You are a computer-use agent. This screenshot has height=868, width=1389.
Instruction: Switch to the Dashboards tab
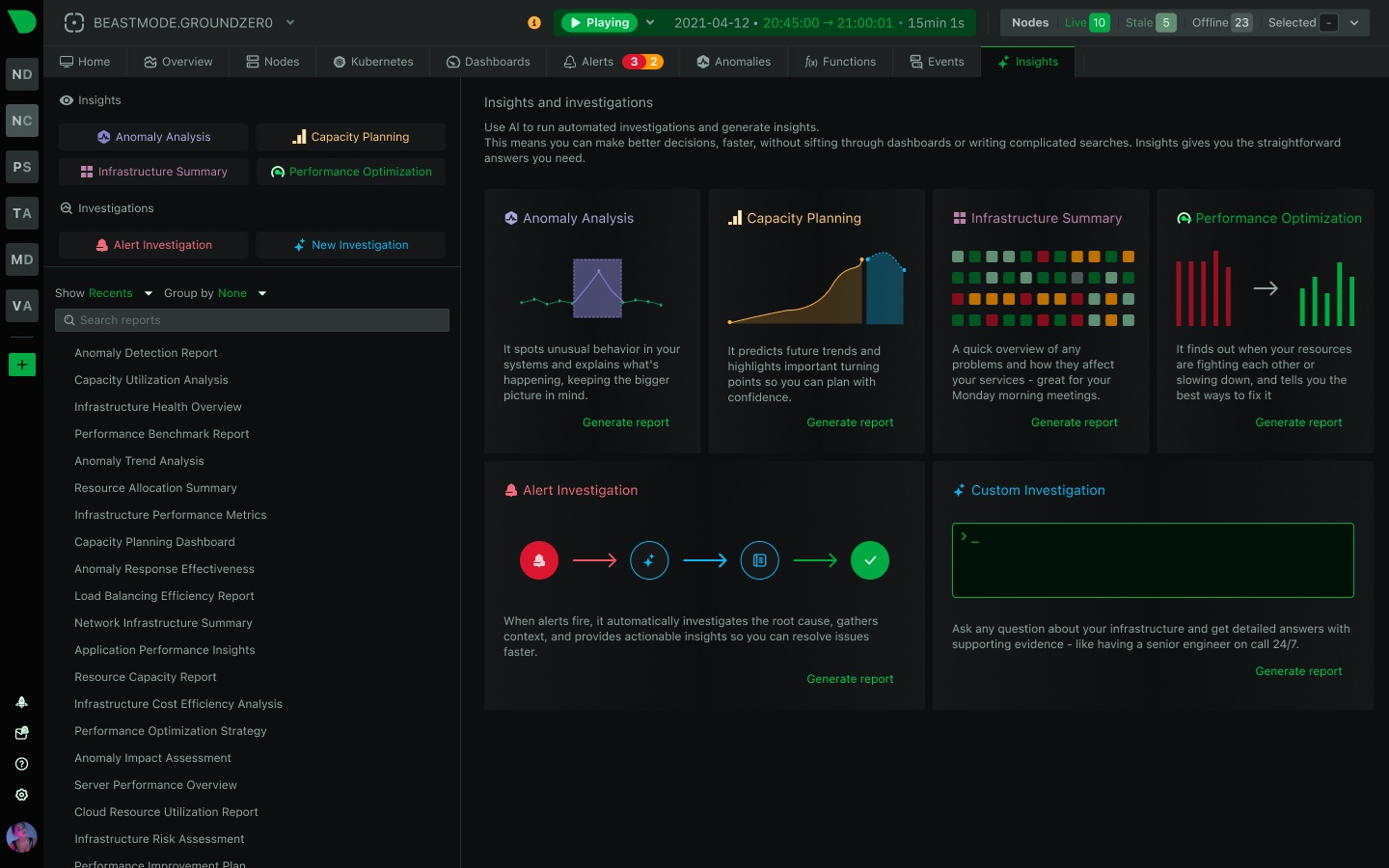488,61
